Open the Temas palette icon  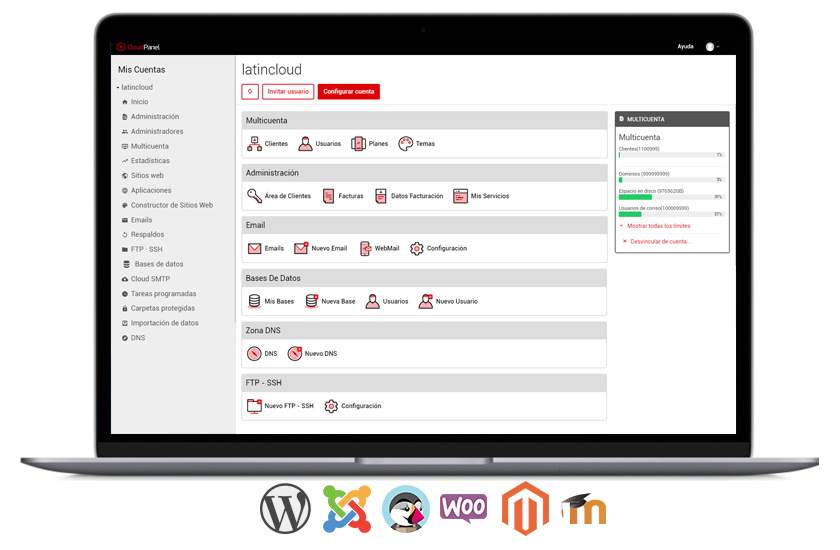tap(406, 144)
